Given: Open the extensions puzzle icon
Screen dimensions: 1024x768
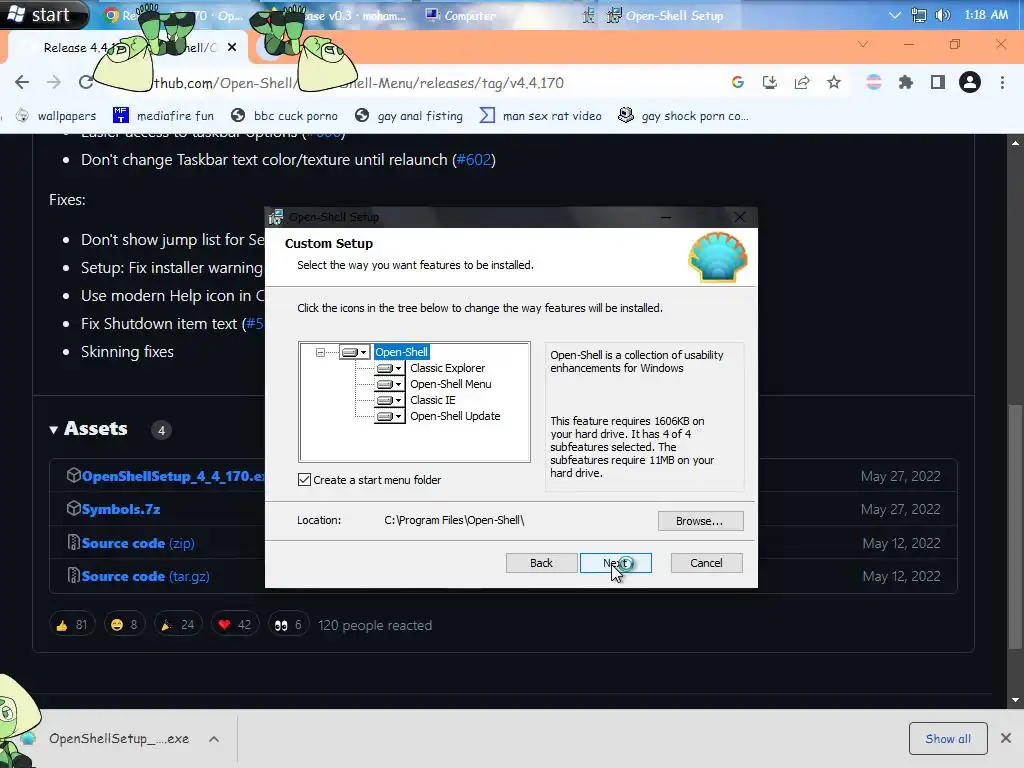Looking at the screenshot, I should (x=906, y=82).
